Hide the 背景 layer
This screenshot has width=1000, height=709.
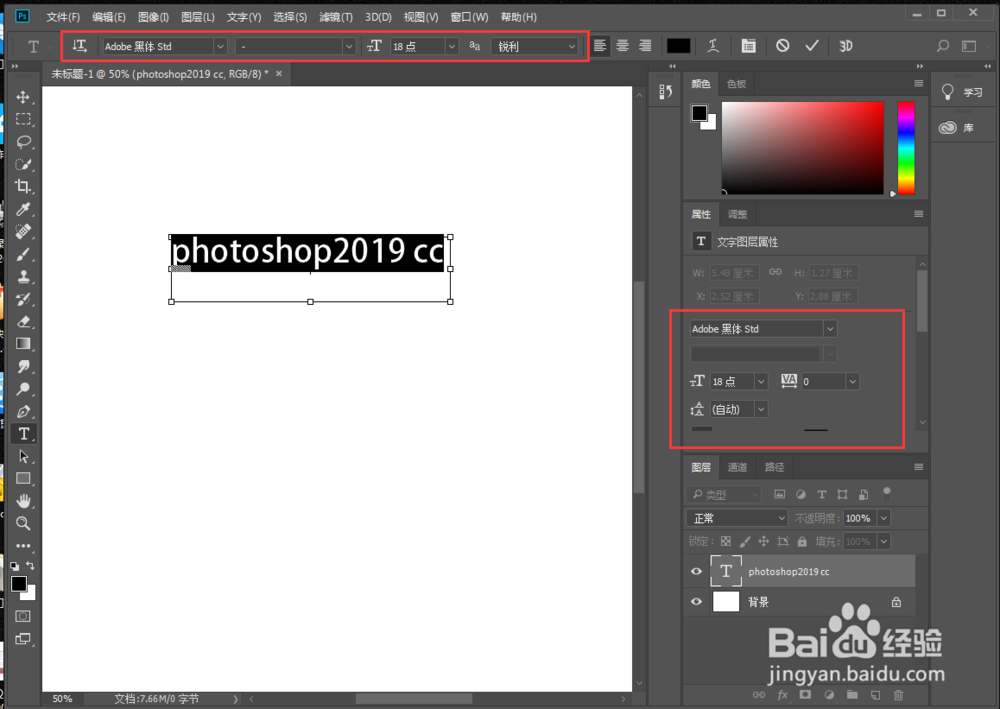point(696,601)
